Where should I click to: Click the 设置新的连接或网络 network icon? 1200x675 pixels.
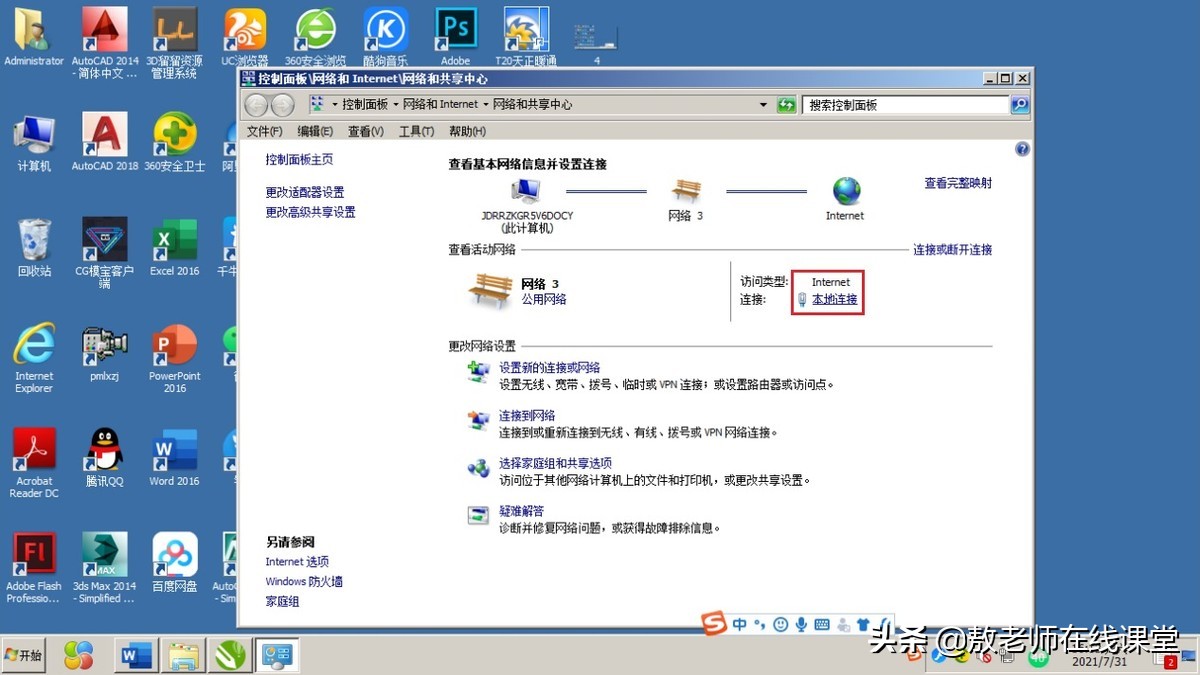pos(477,373)
